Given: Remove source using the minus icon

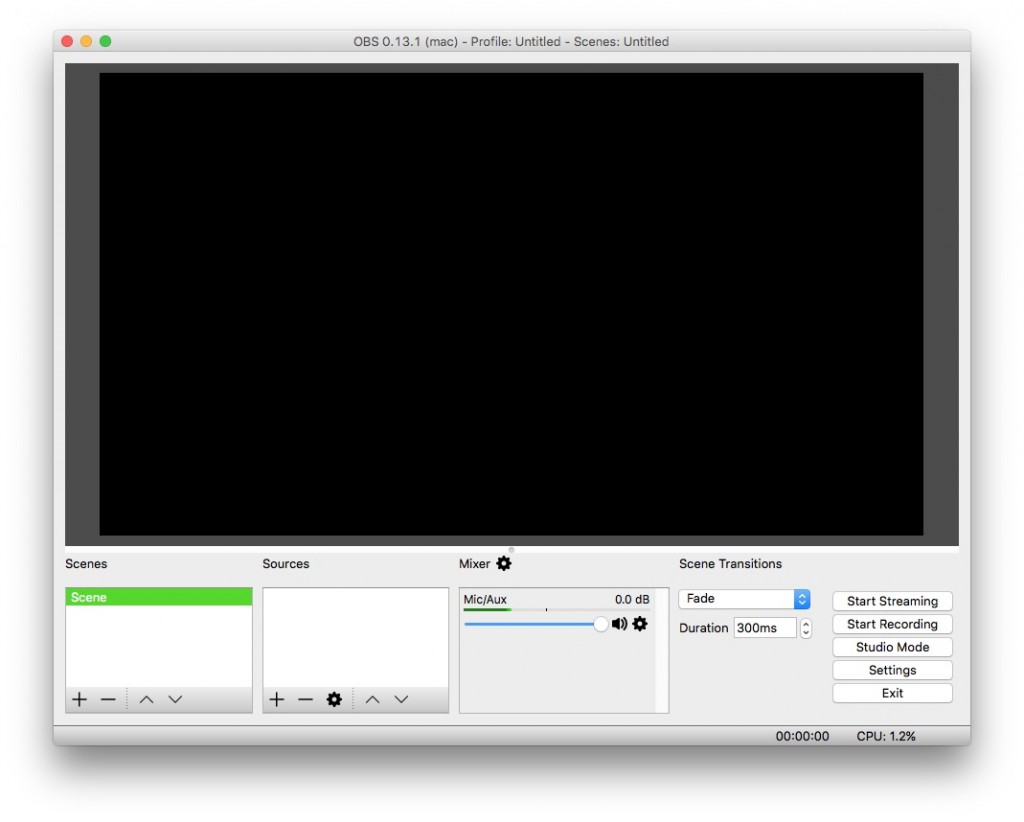Looking at the screenshot, I should coord(305,700).
